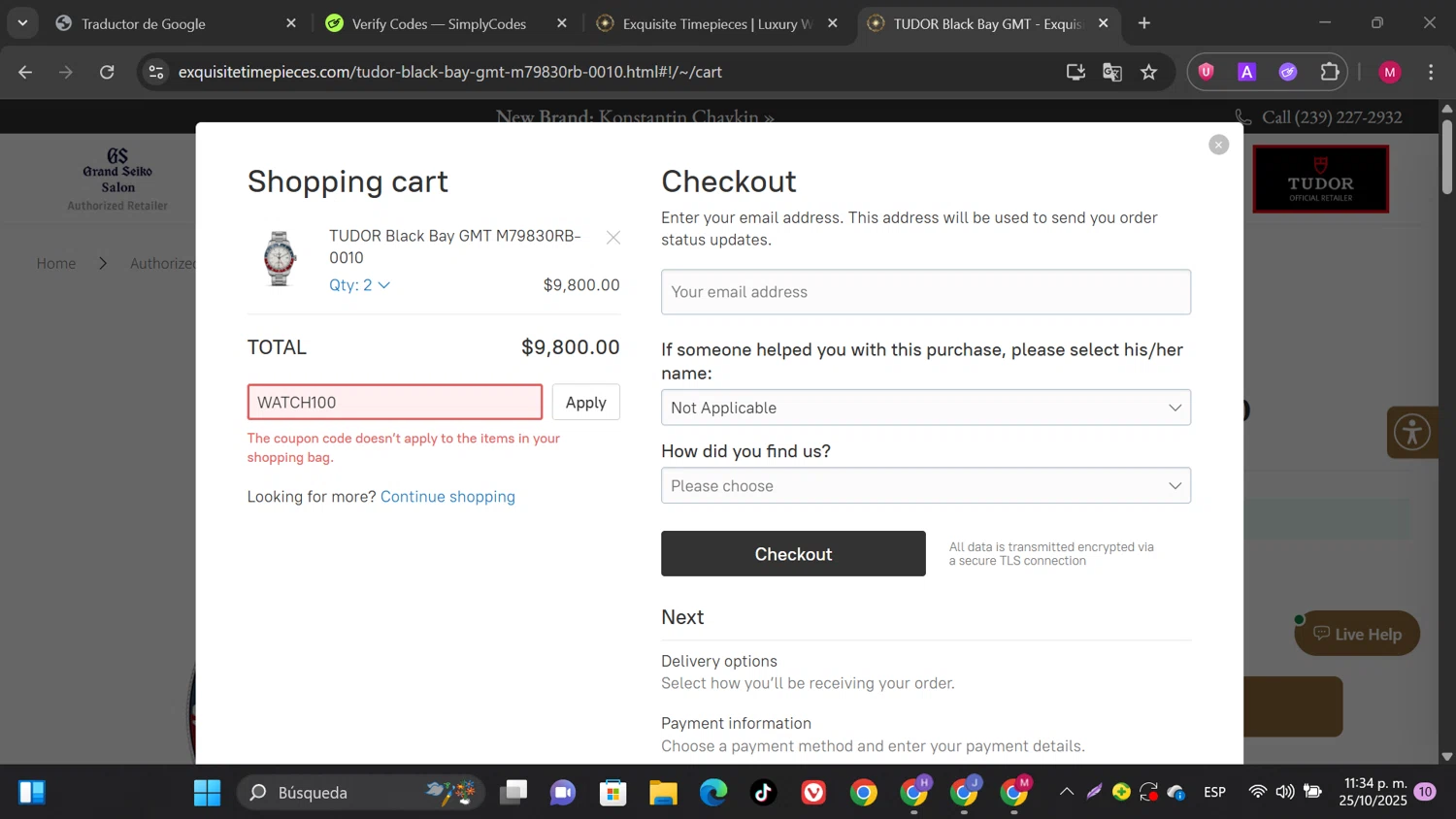Go back to the previous page
This screenshot has width=1456, height=819.
click(x=25, y=72)
